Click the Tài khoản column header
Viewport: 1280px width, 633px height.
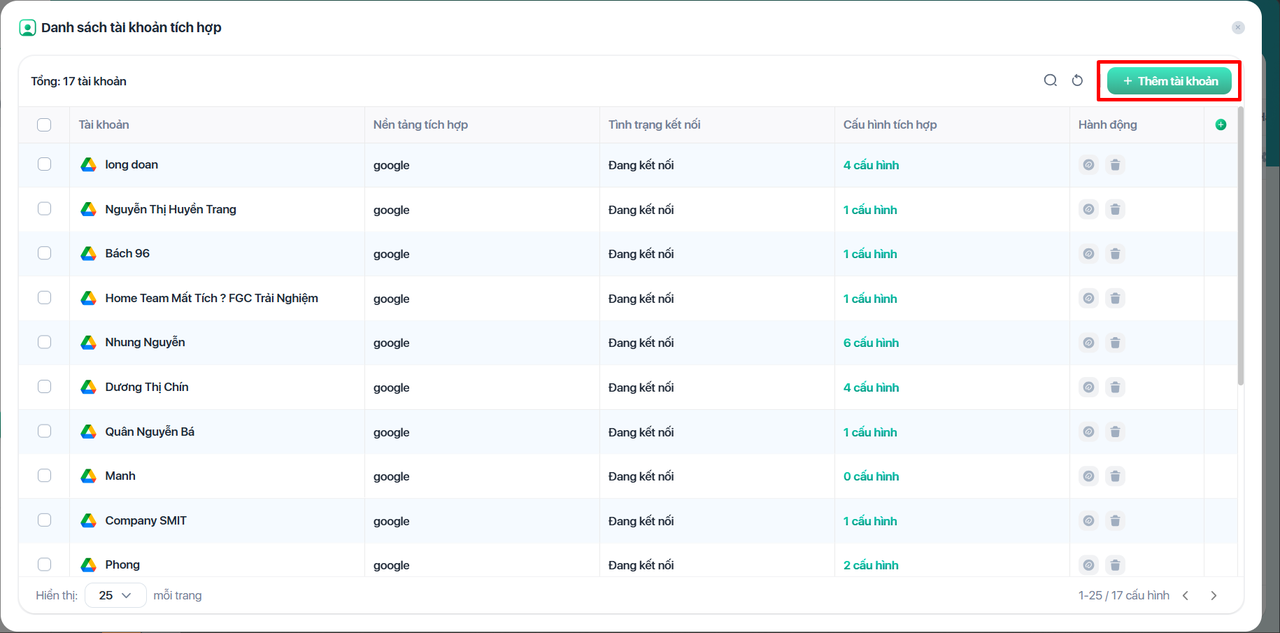coord(104,125)
